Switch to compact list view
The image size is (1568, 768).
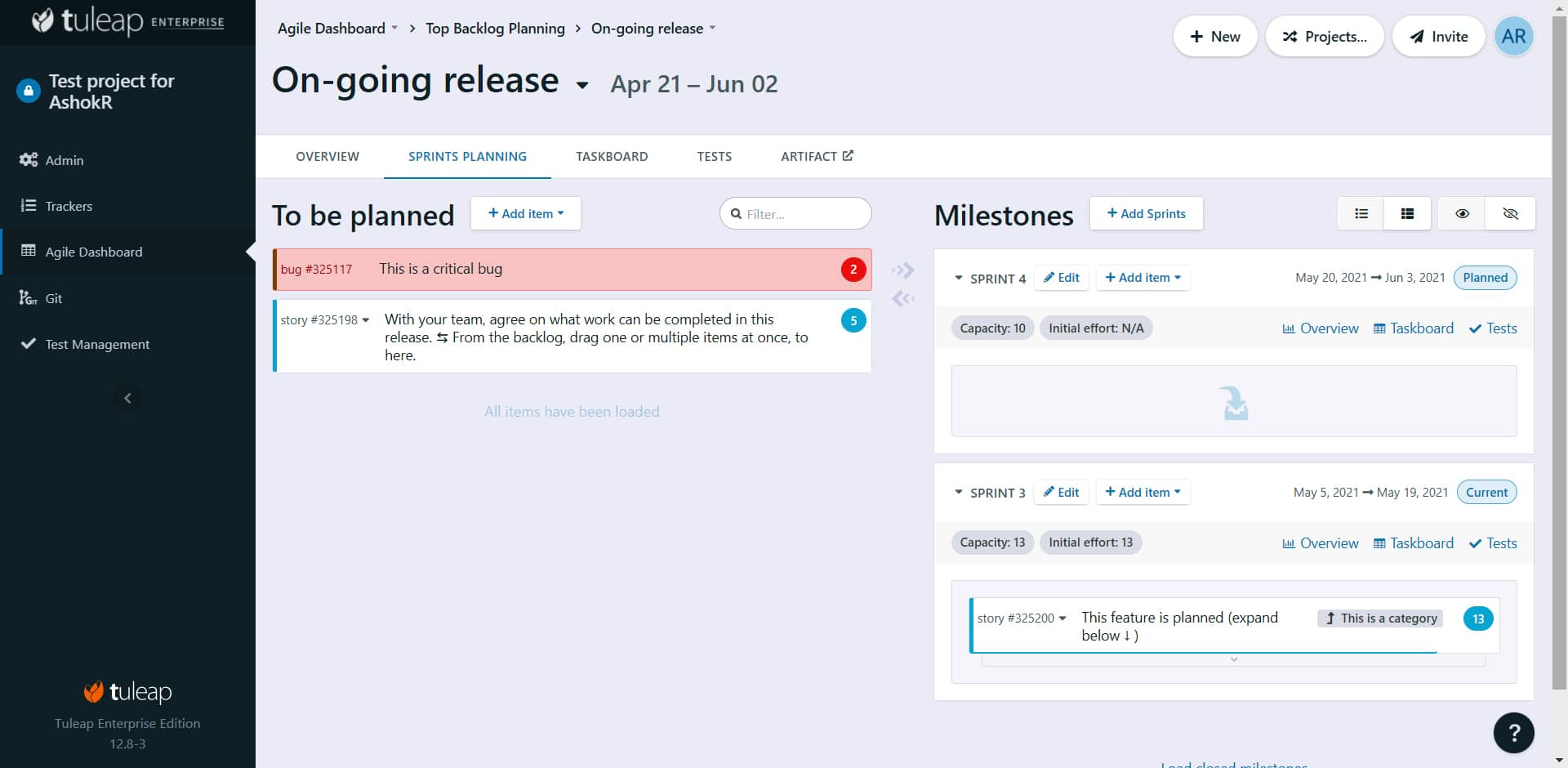point(1361,214)
